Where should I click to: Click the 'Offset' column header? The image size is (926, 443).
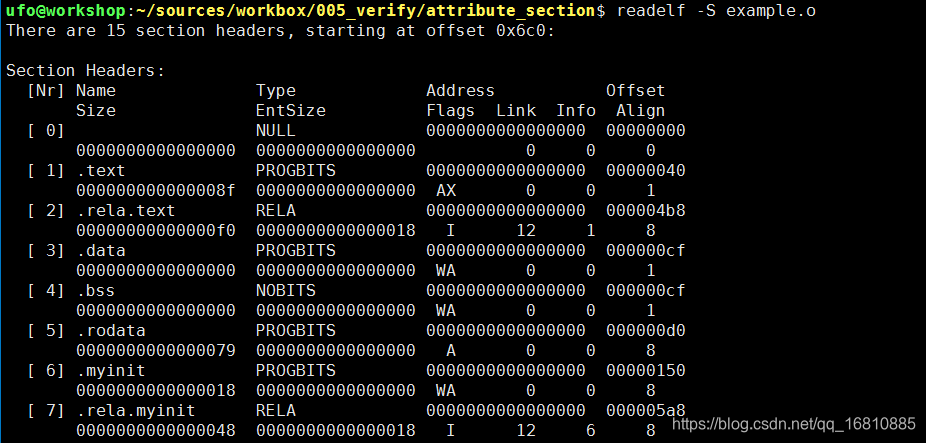click(x=635, y=91)
